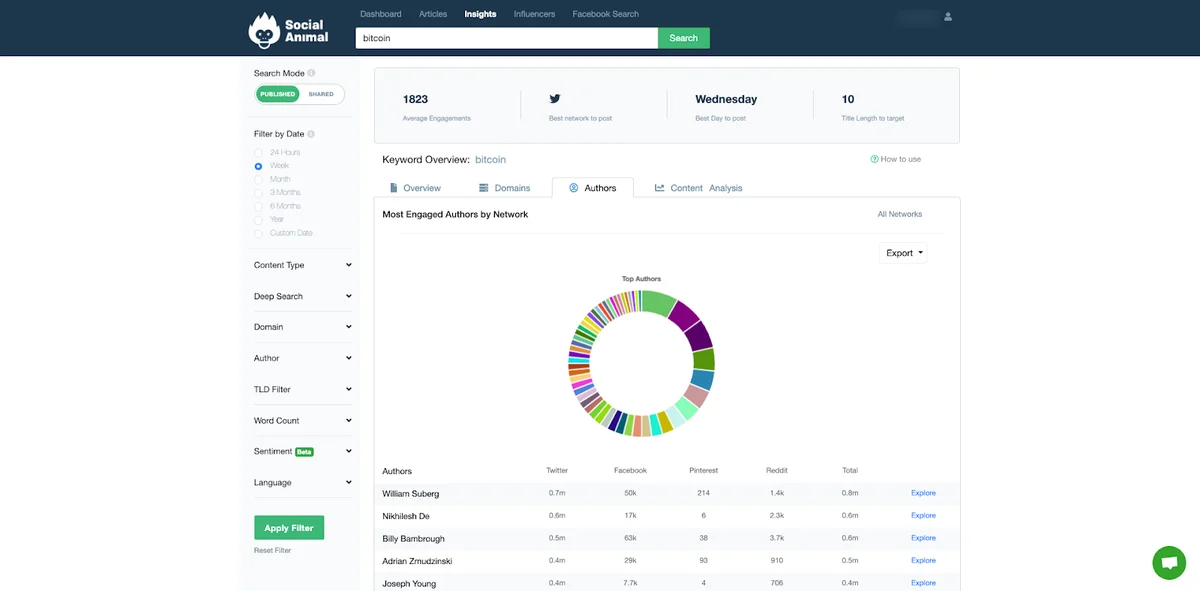Click Explore for Billy Bambrough

click(923, 538)
